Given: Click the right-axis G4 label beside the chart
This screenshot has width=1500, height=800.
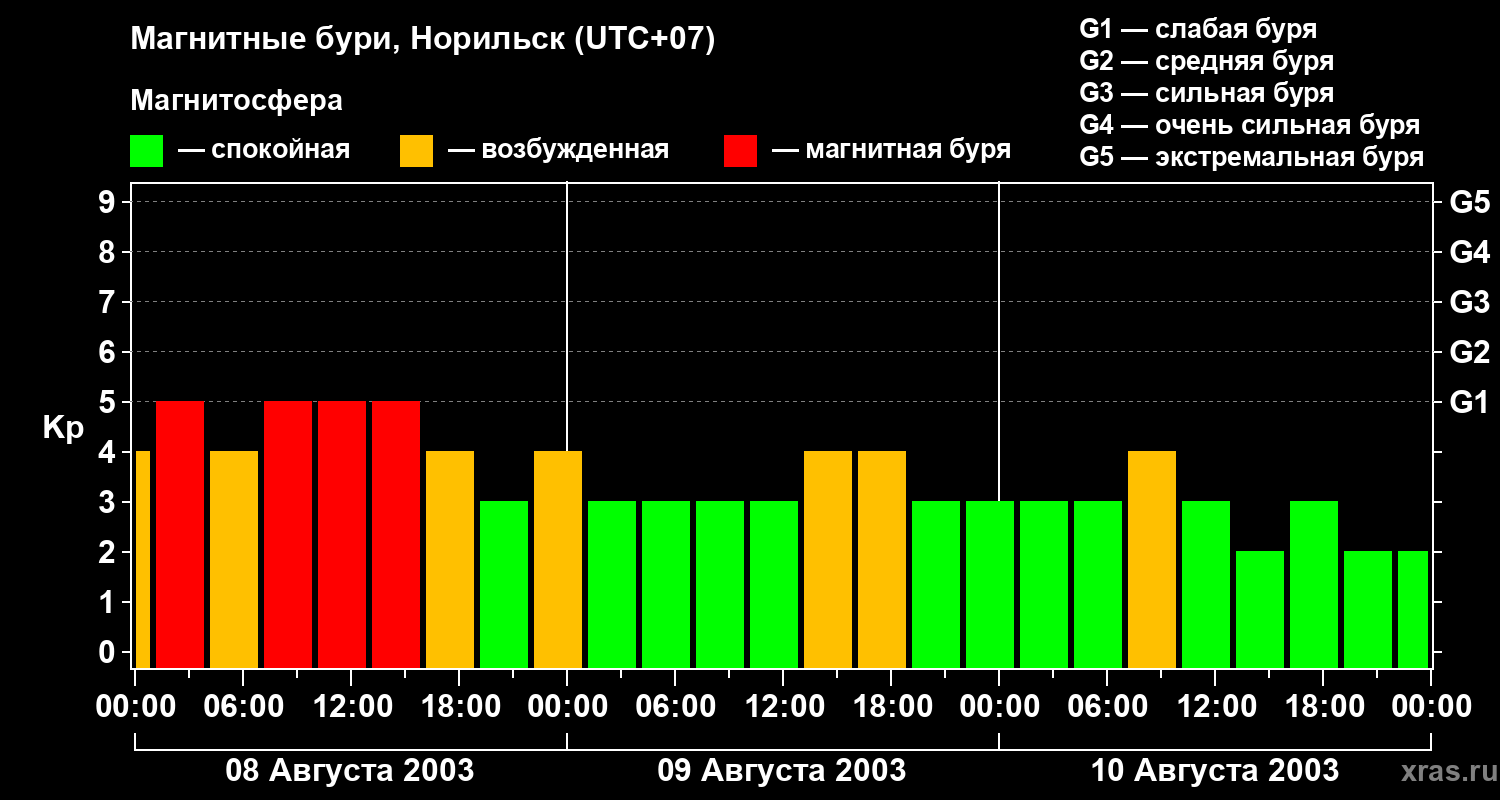Looking at the screenshot, I should point(1469,252).
